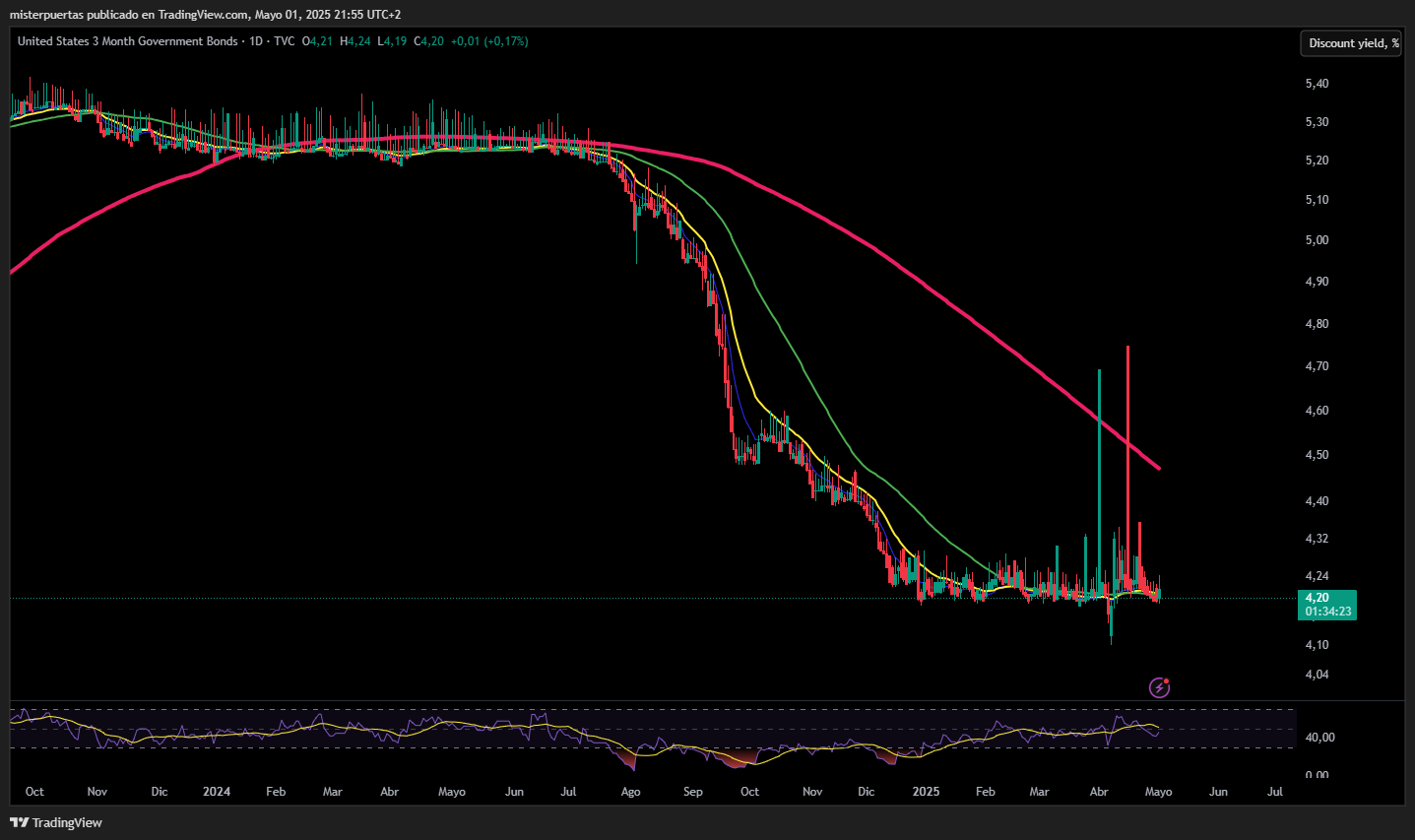
Task: Click the low value L4,19
Action: pyautogui.click(x=392, y=41)
